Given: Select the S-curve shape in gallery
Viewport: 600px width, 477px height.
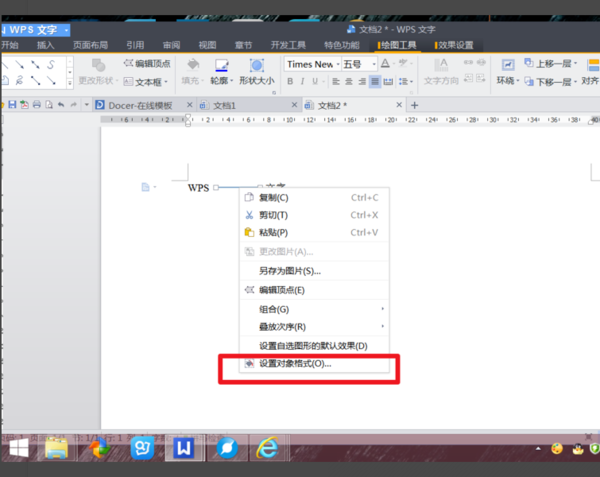Looking at the screenshot, I should (x=51, y=65).
